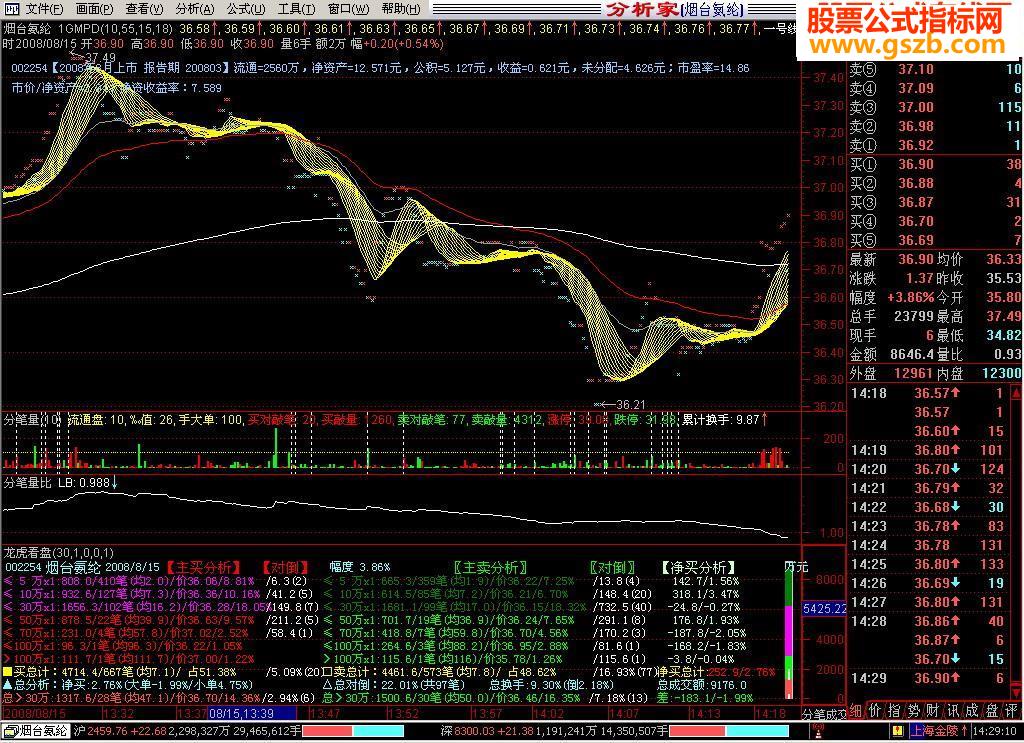Click the 14:29 36.90 trade row
Image resolution: width=1024 pixels, height=743 pixels.
929,678
